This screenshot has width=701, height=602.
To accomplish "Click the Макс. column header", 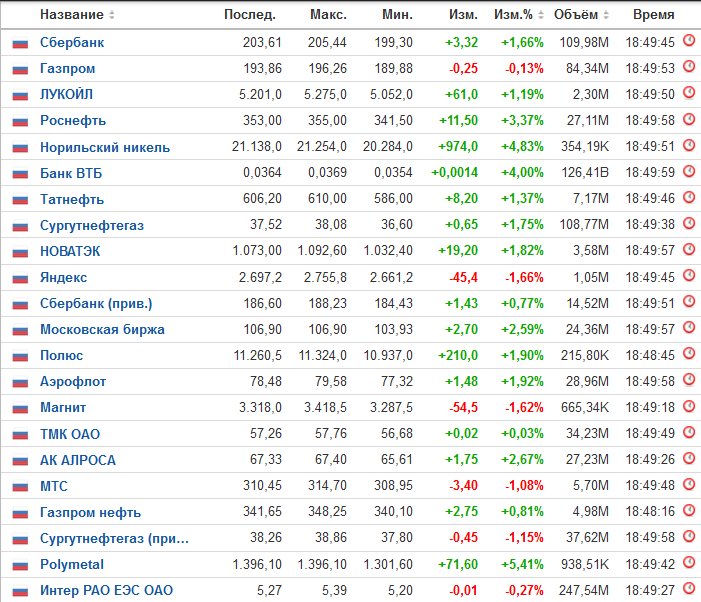I will coord(329,15).
